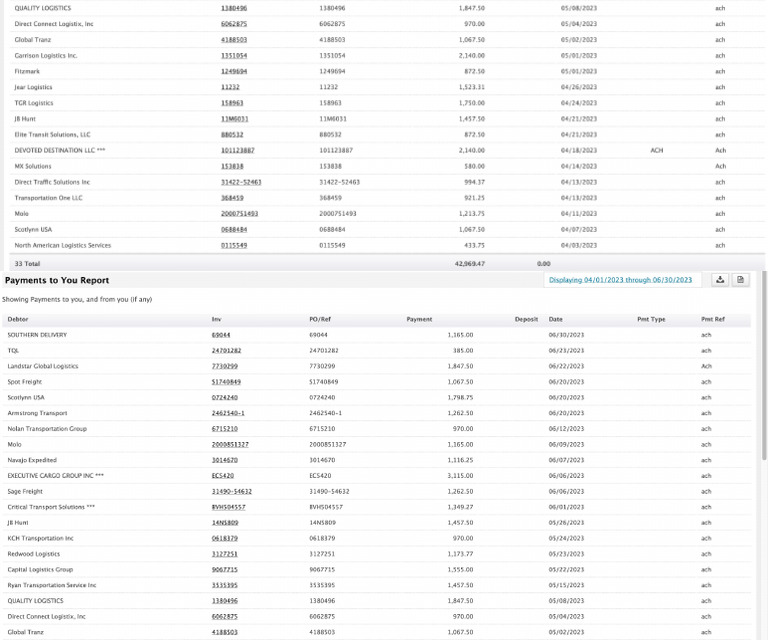Sort by the Payment column header
768x640 pixels.
click(419, 319)
